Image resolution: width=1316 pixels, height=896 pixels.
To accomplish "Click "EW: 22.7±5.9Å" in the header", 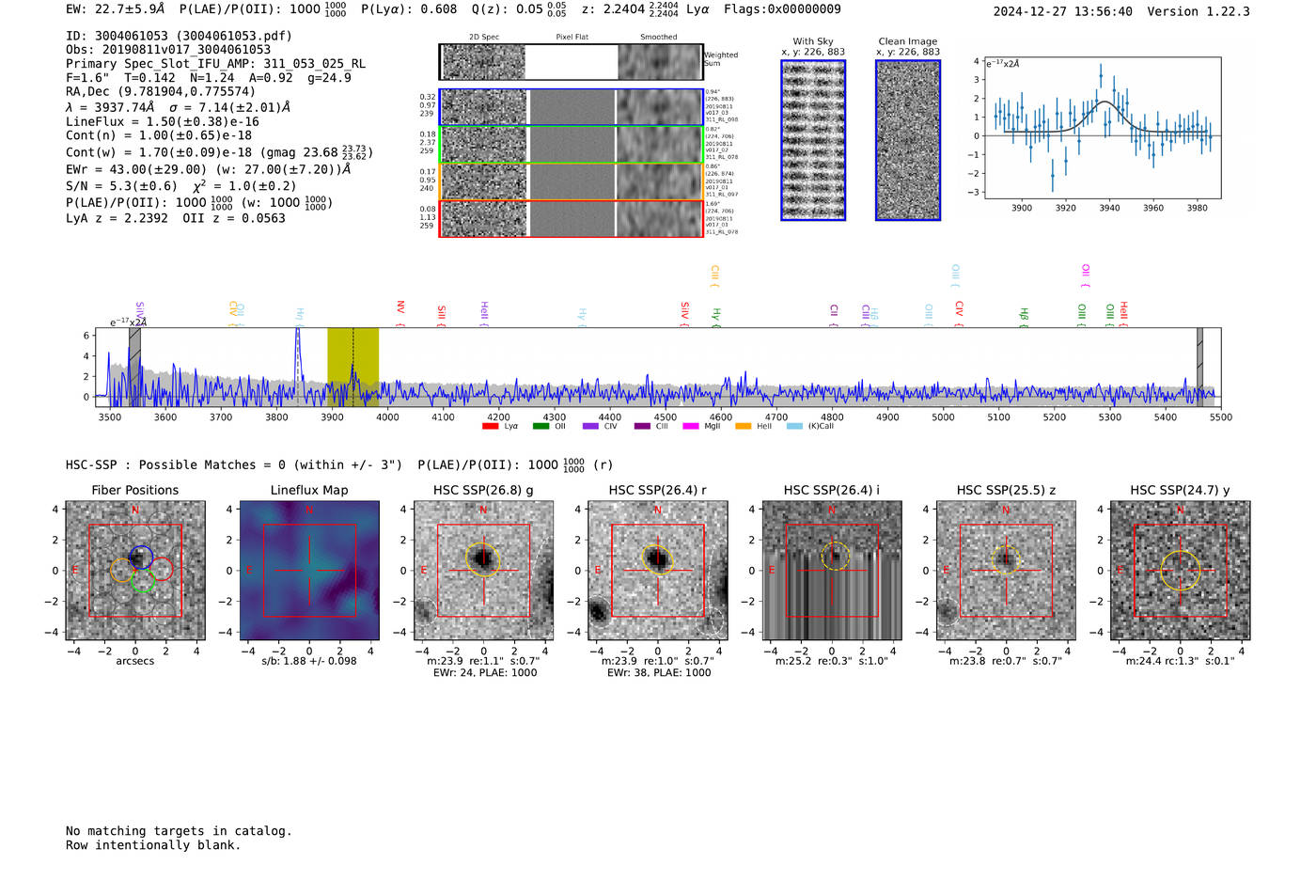I will coord(115,9).
